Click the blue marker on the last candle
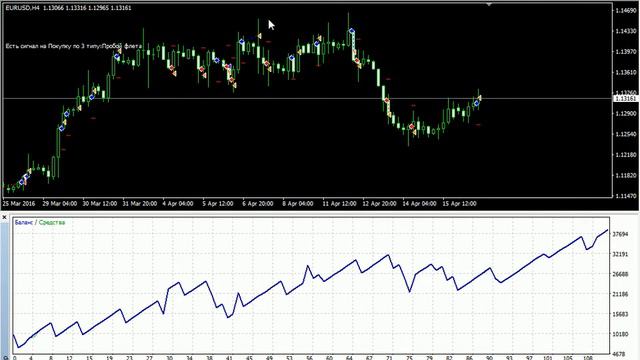Image resolution: width=640 pixels, height=360 pixels. point(476,103)
